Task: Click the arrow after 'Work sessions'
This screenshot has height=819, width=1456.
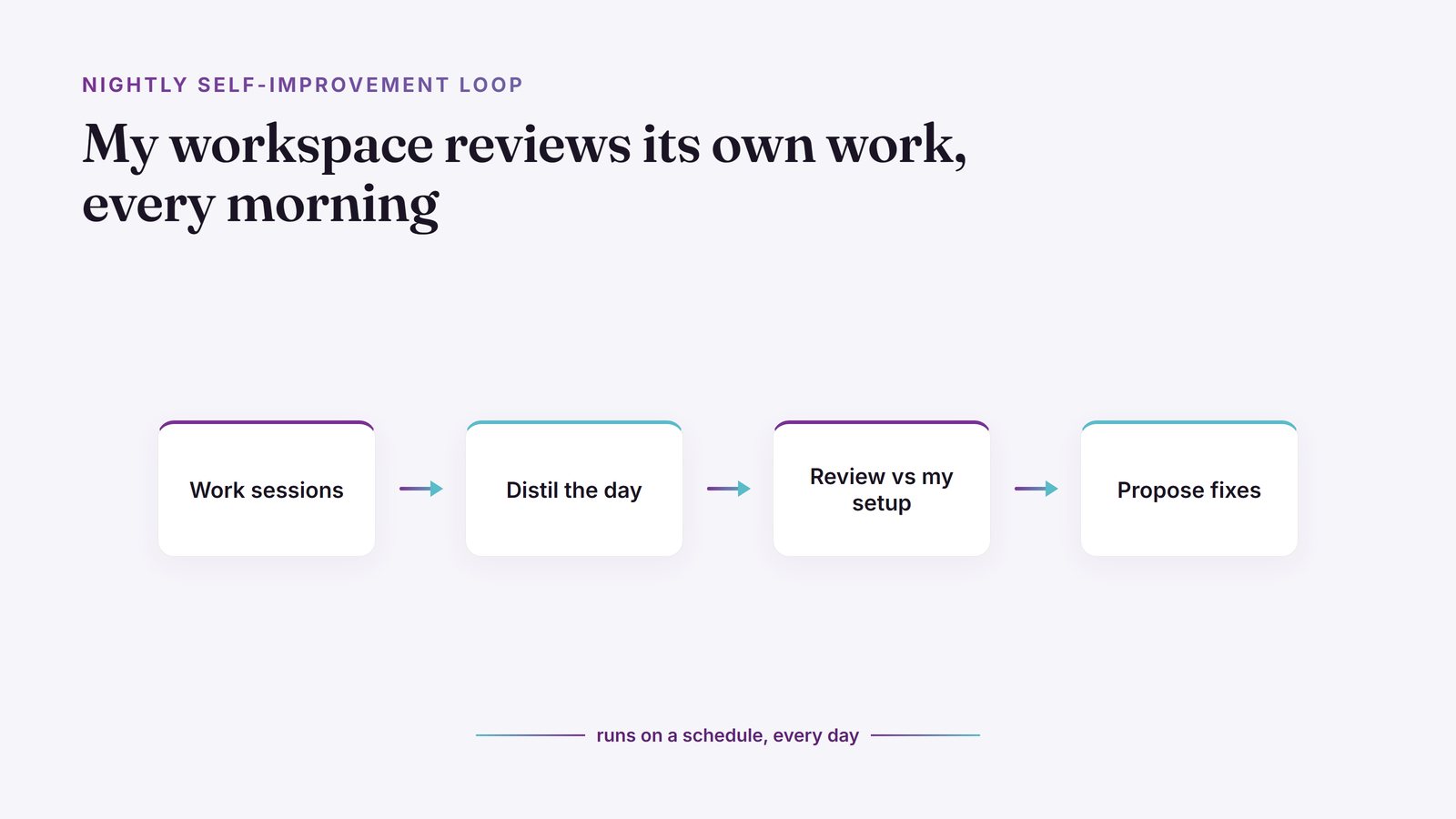Action: click(421, 489)
